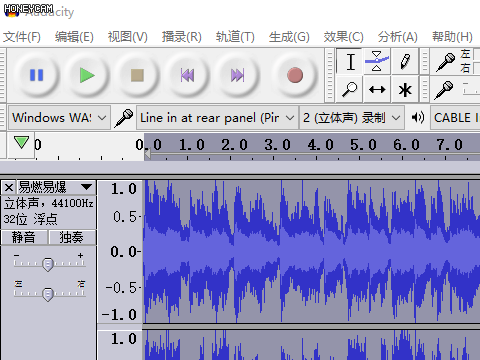Open the 分析(A) menu

[x=398, y=37]
